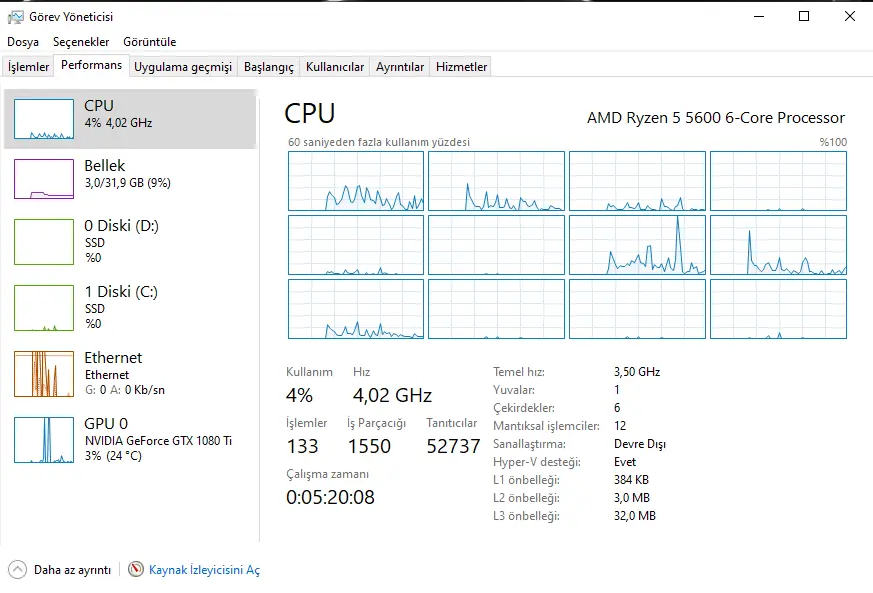873x593 pixels.
Task: Open the Dosya menu
Action: pyautogui.click(x=23, y=42)
